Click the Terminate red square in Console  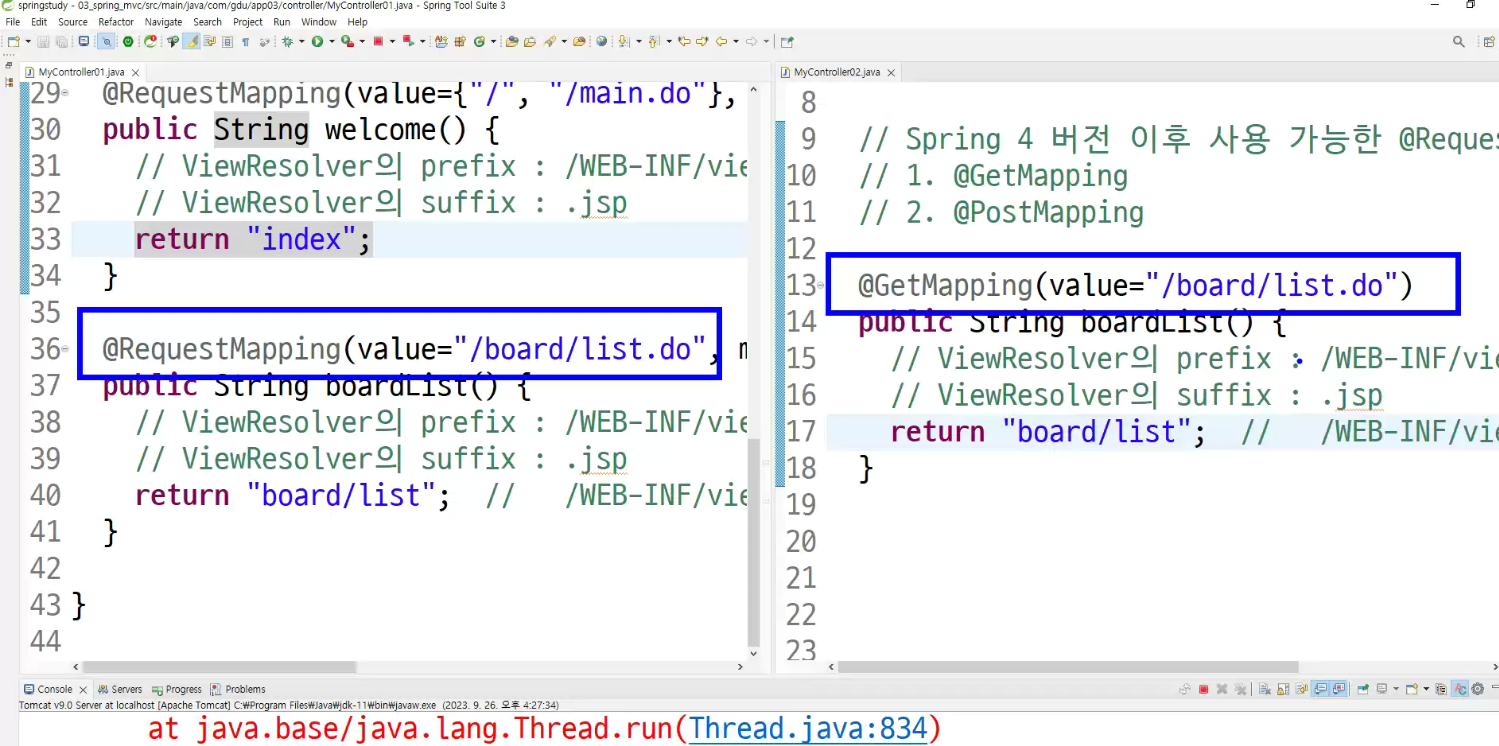[x=1203, y=689]
